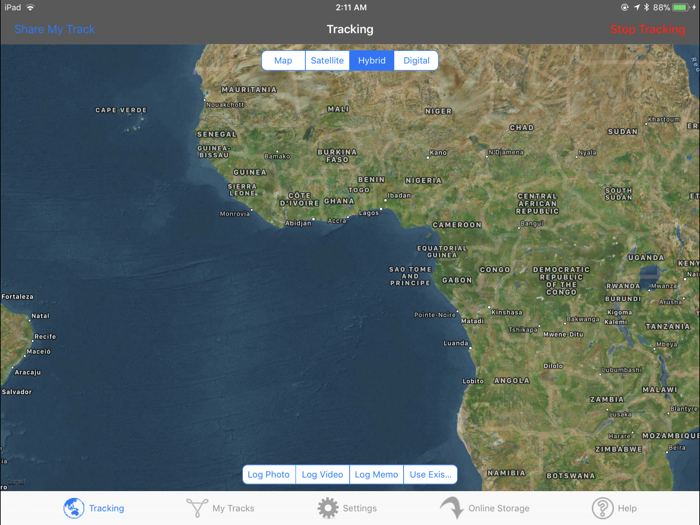The height and width of the screenshot is (525, 700).
Task: Tap the Lobito city label
Action: click(x=473, y=381)
